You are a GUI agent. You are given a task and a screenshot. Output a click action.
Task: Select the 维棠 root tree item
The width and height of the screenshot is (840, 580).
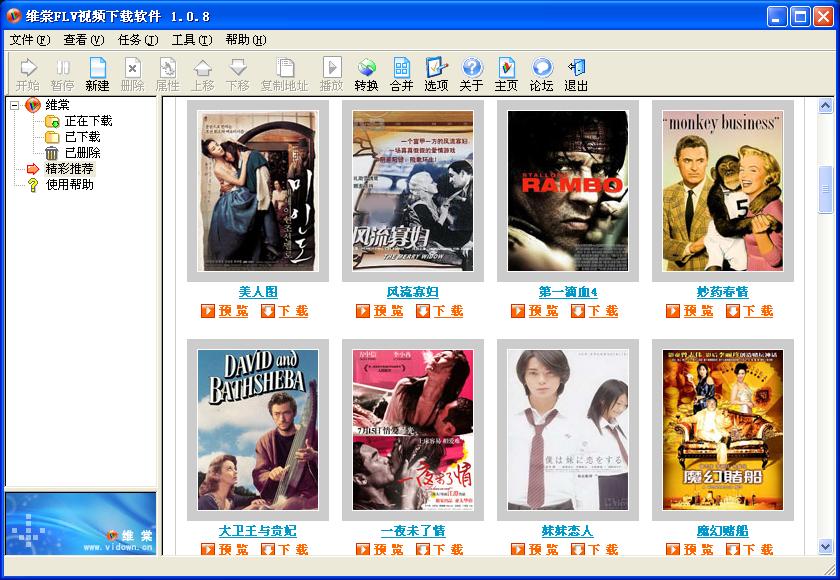click(x=57, y=105)
